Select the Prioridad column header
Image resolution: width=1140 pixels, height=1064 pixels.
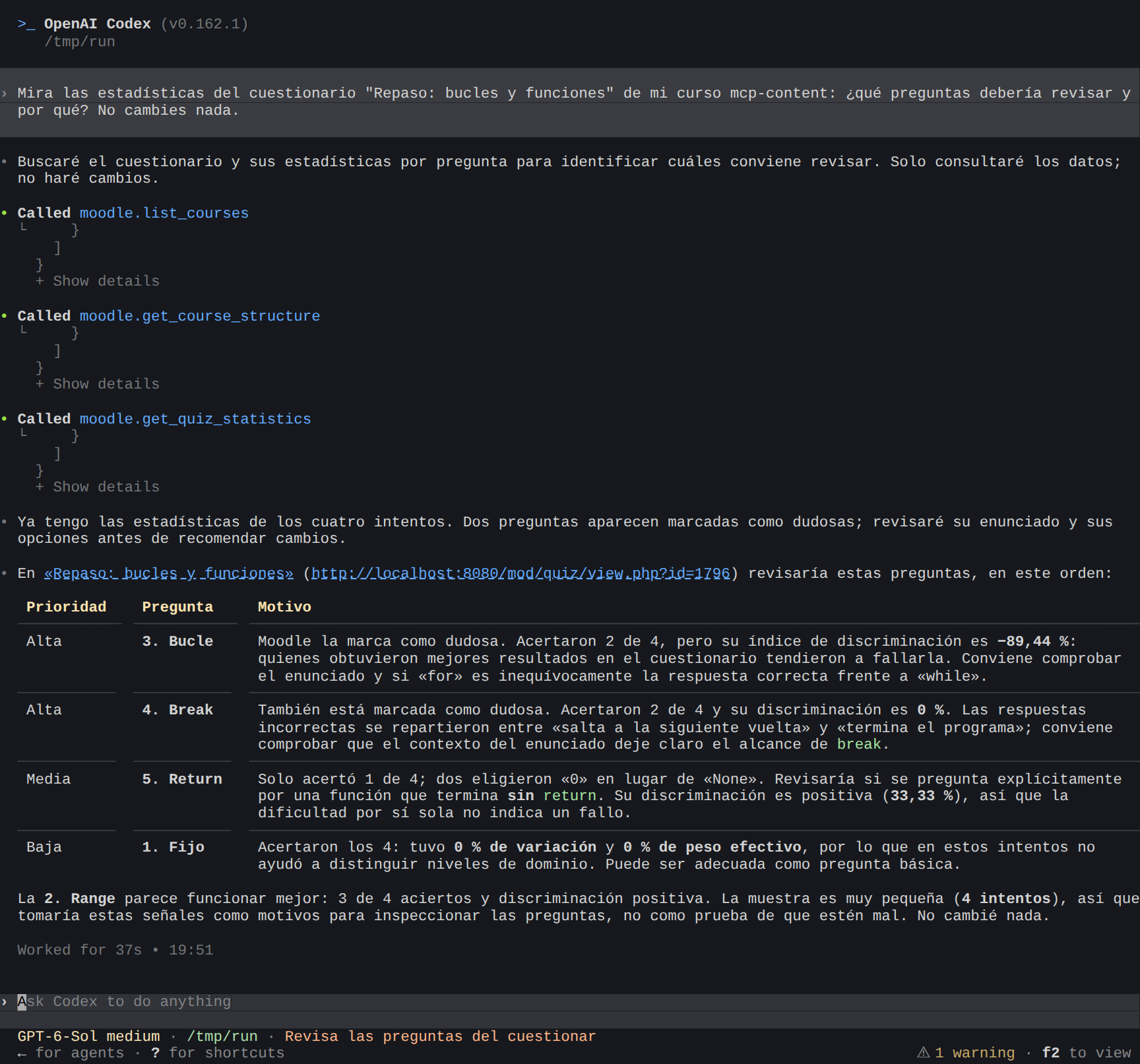[x=66, y=607]
